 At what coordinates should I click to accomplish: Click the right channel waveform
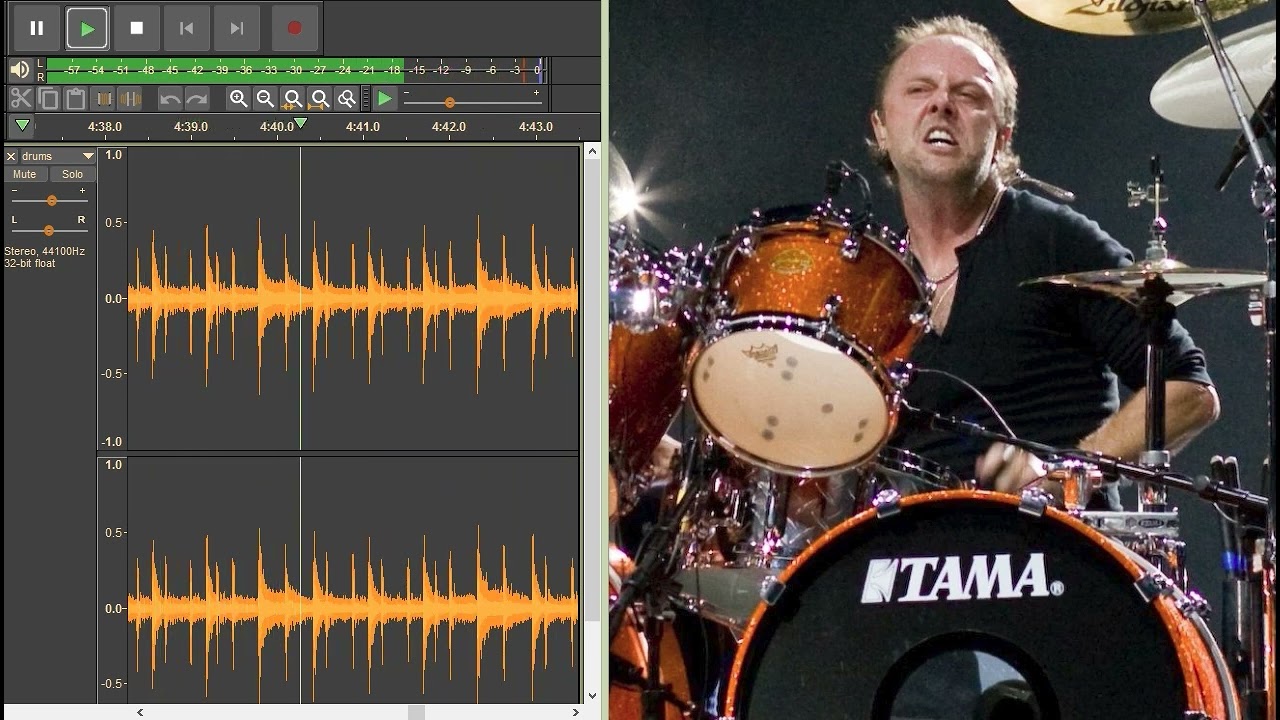point(353,580)
